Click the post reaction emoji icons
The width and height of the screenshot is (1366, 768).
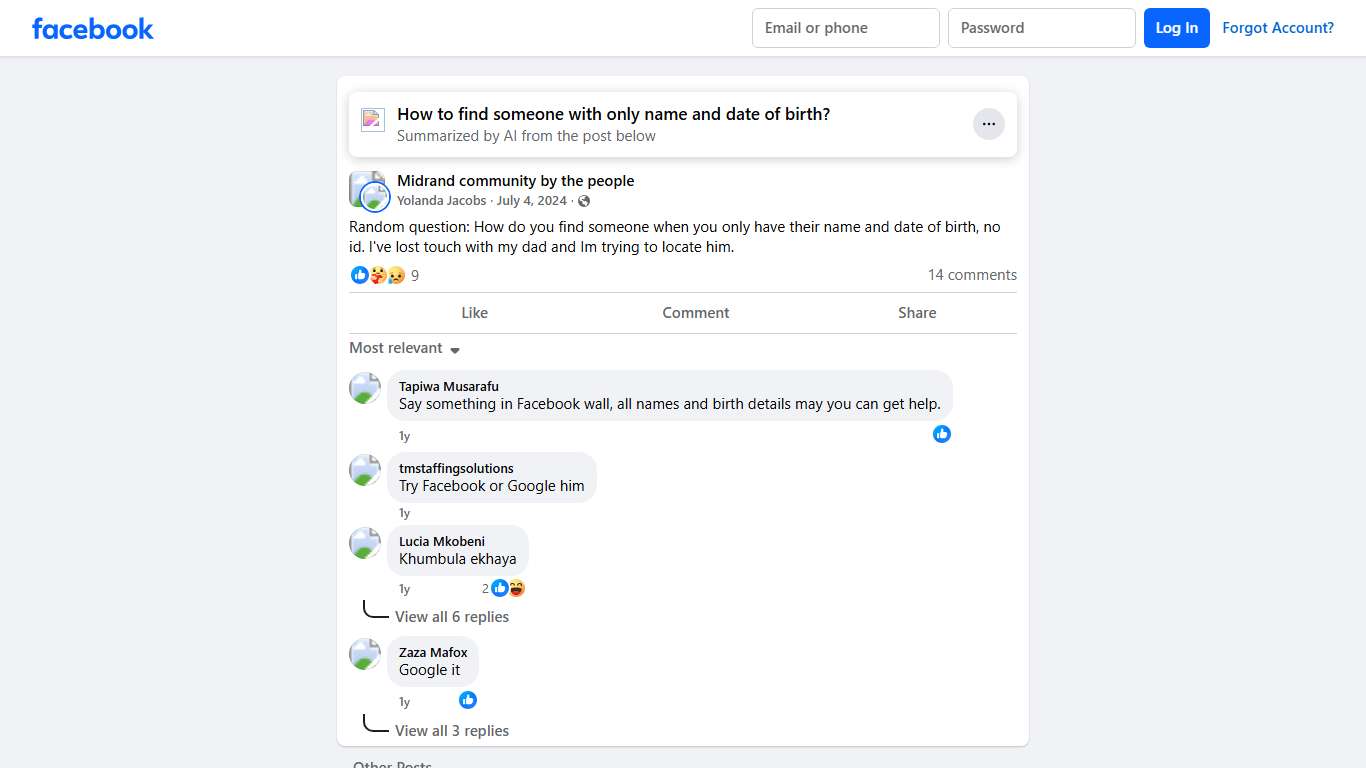click(x=378, y=275)
